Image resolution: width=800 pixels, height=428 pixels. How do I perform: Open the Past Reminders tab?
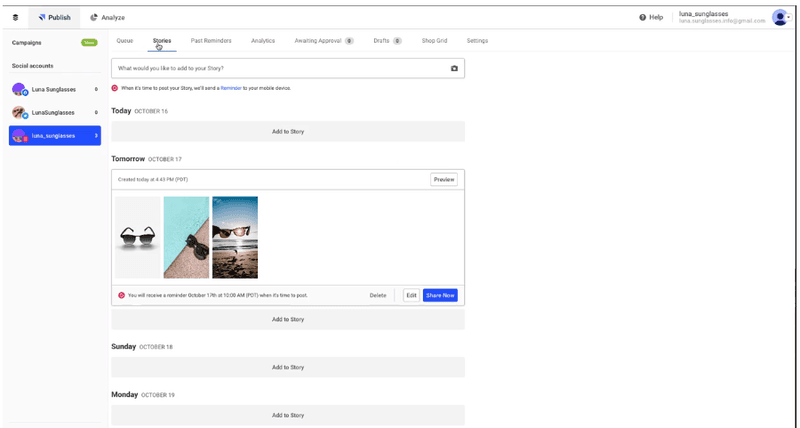211,41
